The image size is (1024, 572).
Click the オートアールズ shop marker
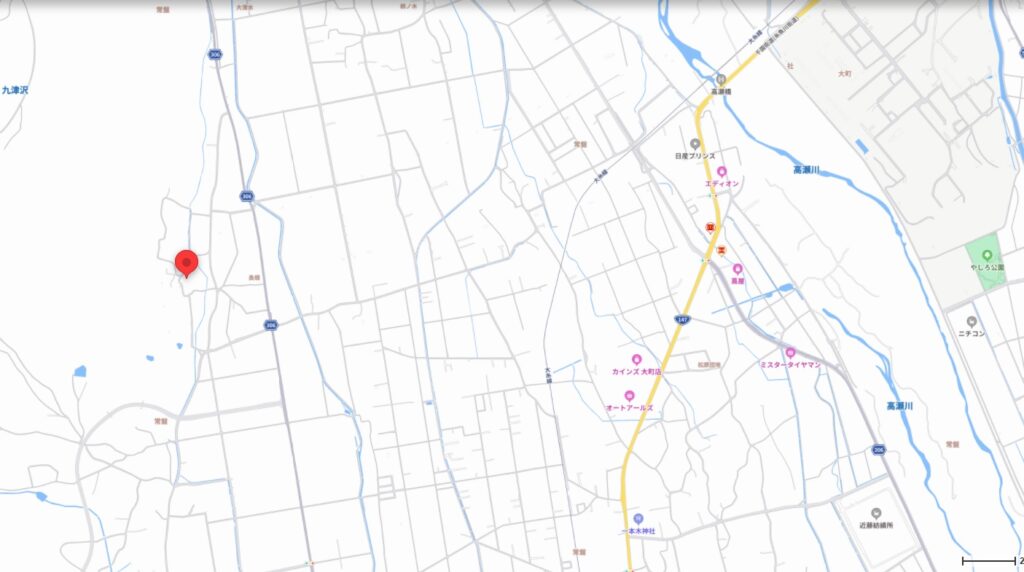(x=629, y=396)
